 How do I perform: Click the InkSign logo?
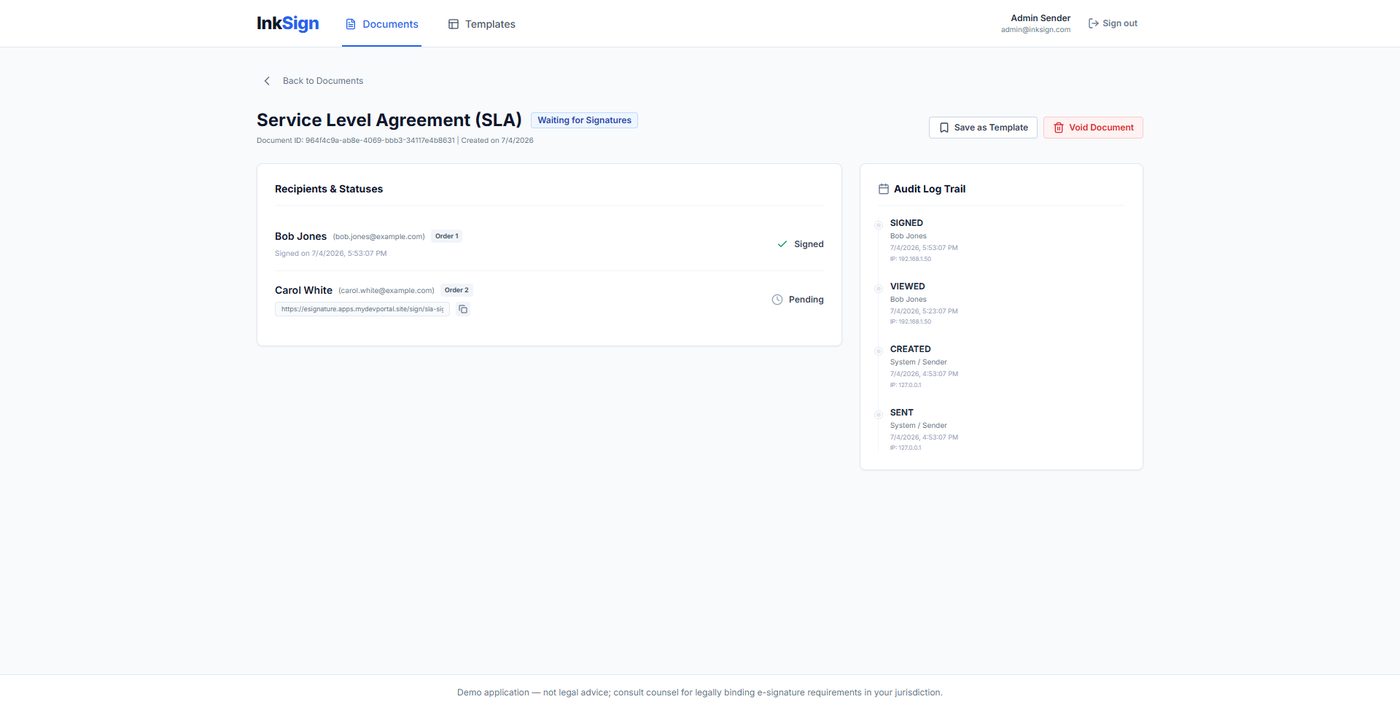pyautogui.click(x=288, y=23)
